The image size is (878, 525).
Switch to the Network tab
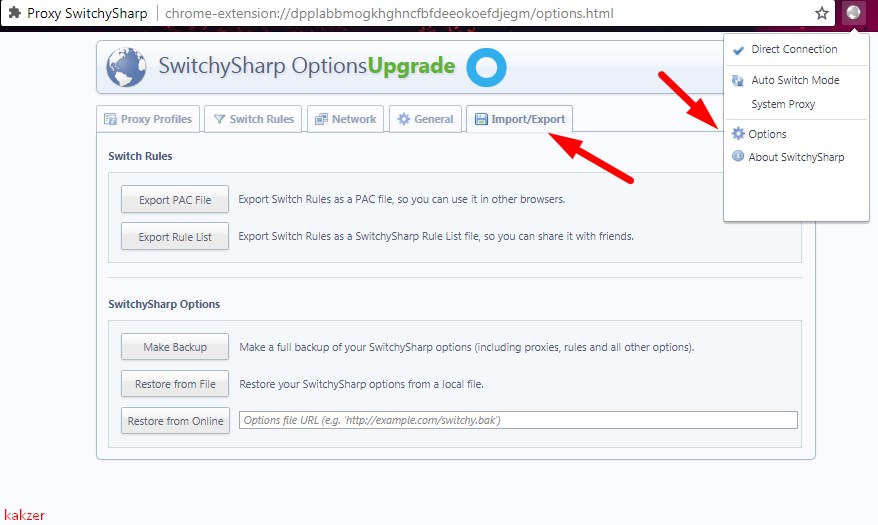tap(345, 119)
